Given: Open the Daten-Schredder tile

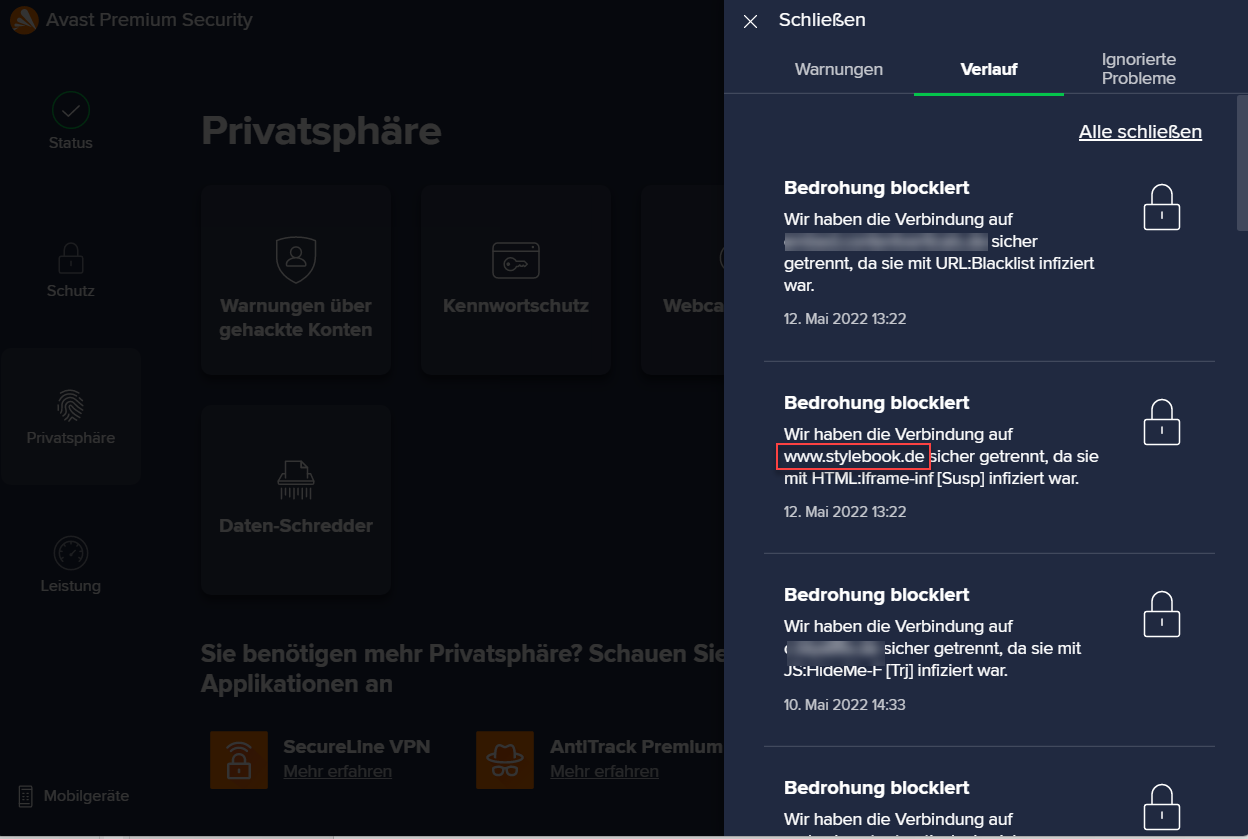Looking at the screenshot, I should coord(295,499).
